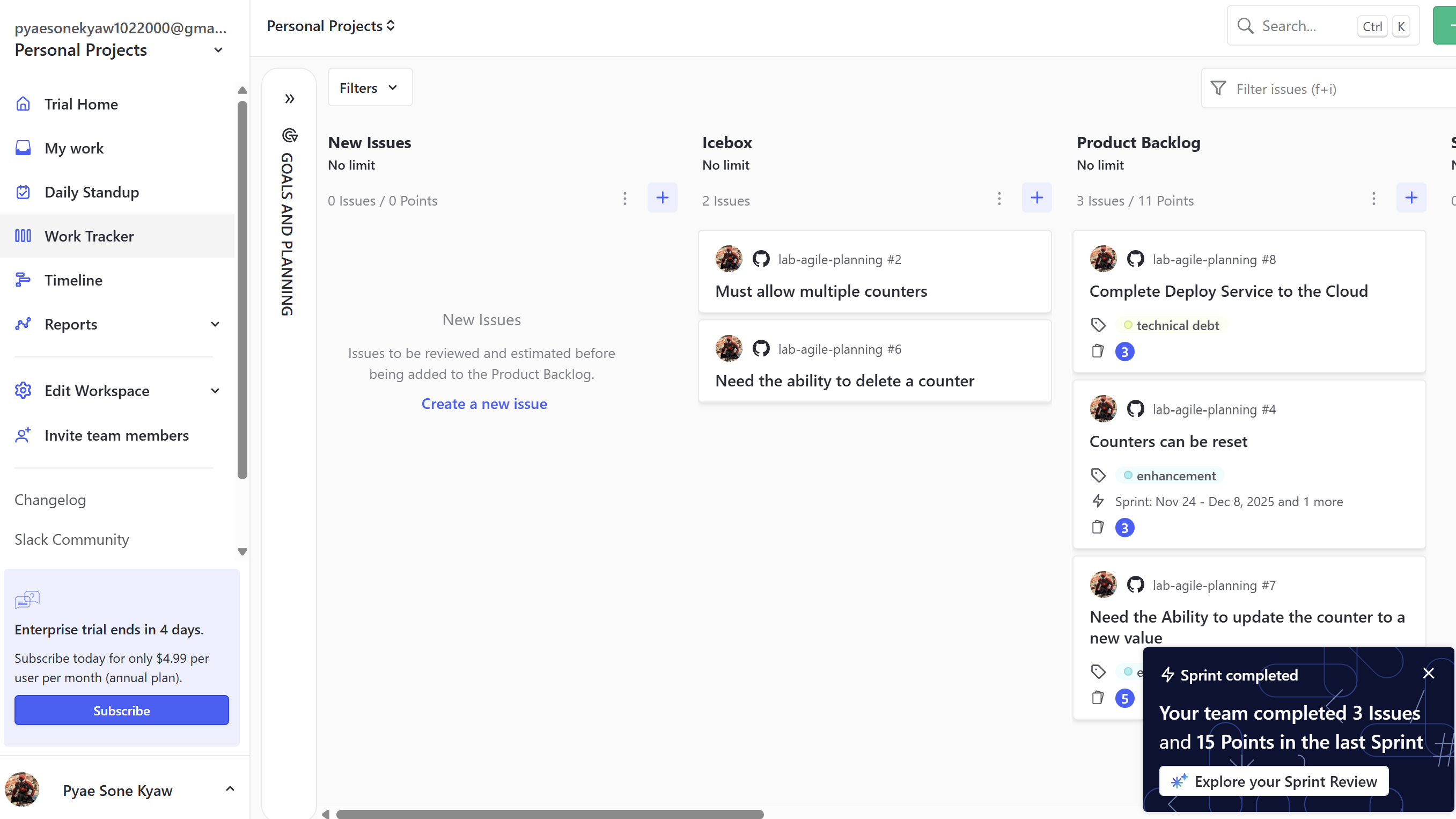Click the Reports icon in the sidebar
Screen dimensions: 1456x819
(x=23, y=324)
